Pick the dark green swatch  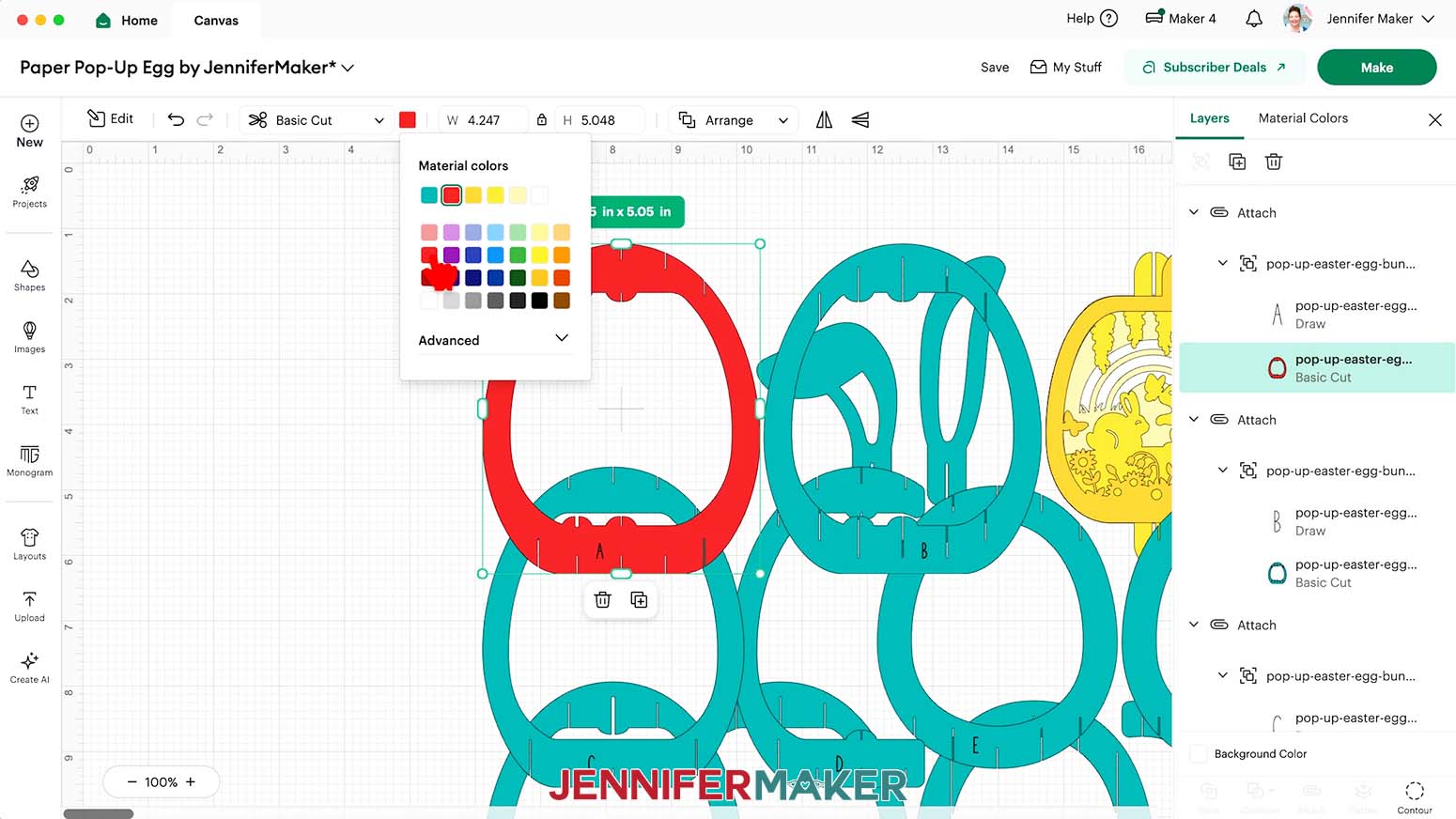(x=518, y=278)
